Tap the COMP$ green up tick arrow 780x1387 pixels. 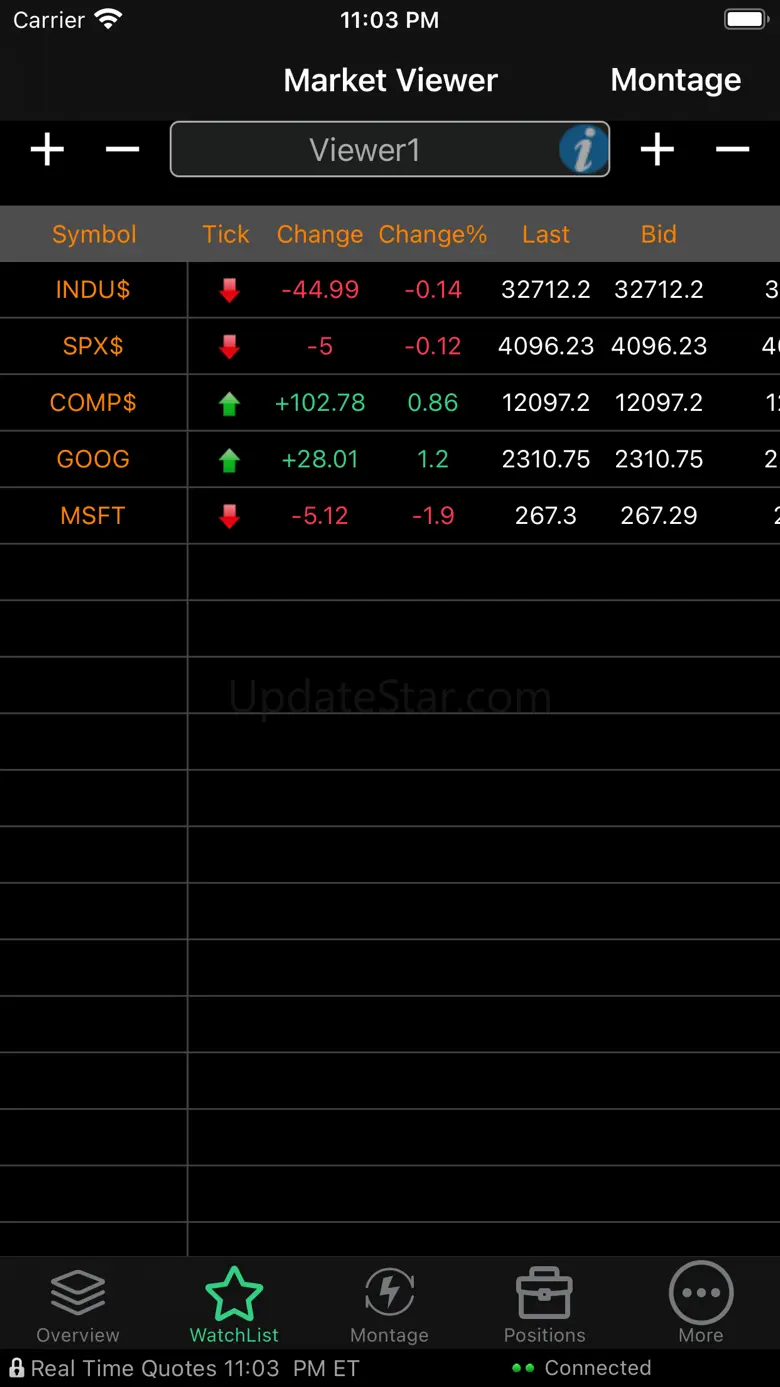pyautogui.click(x=229, y=403)
